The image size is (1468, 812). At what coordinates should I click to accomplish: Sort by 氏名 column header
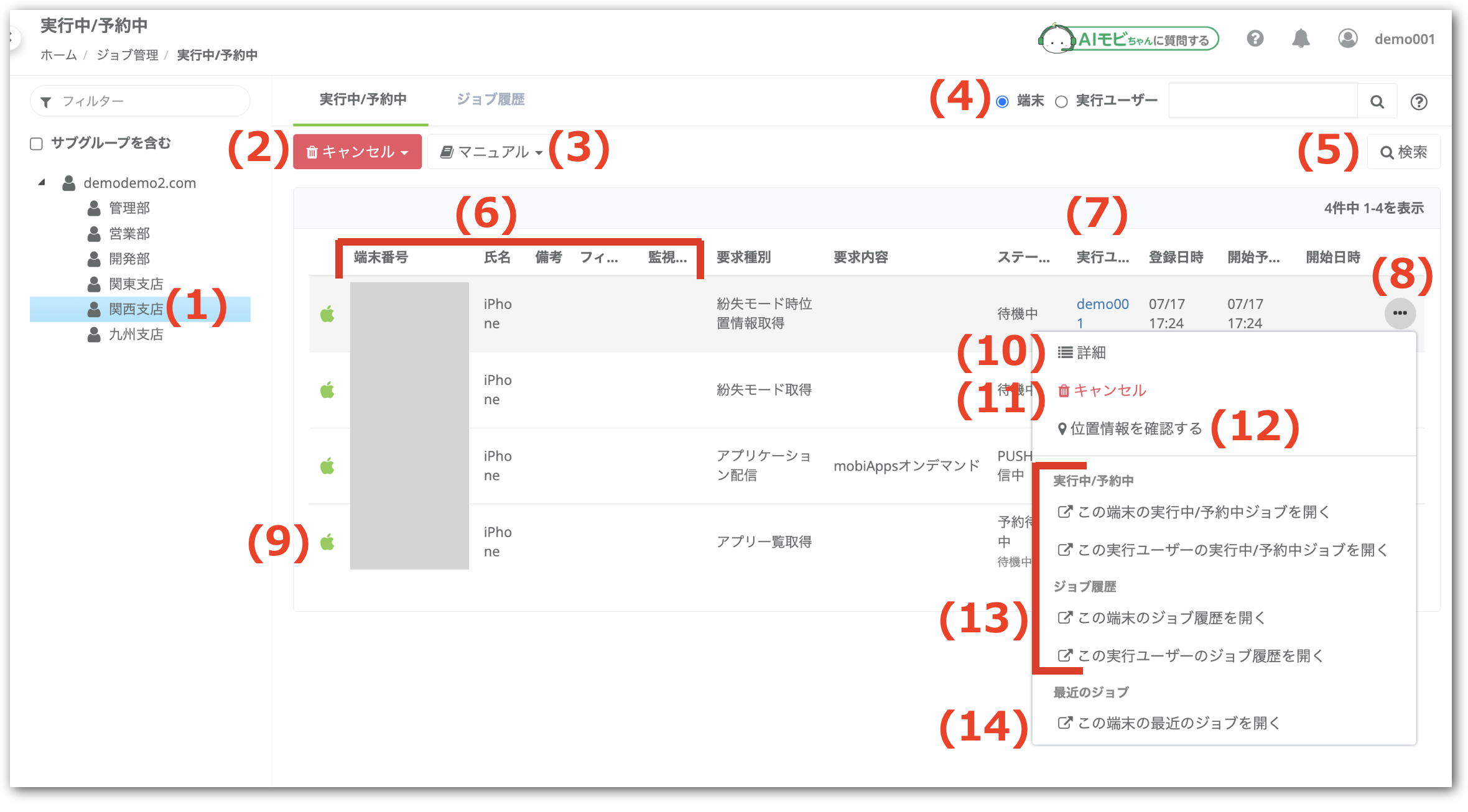497,257
